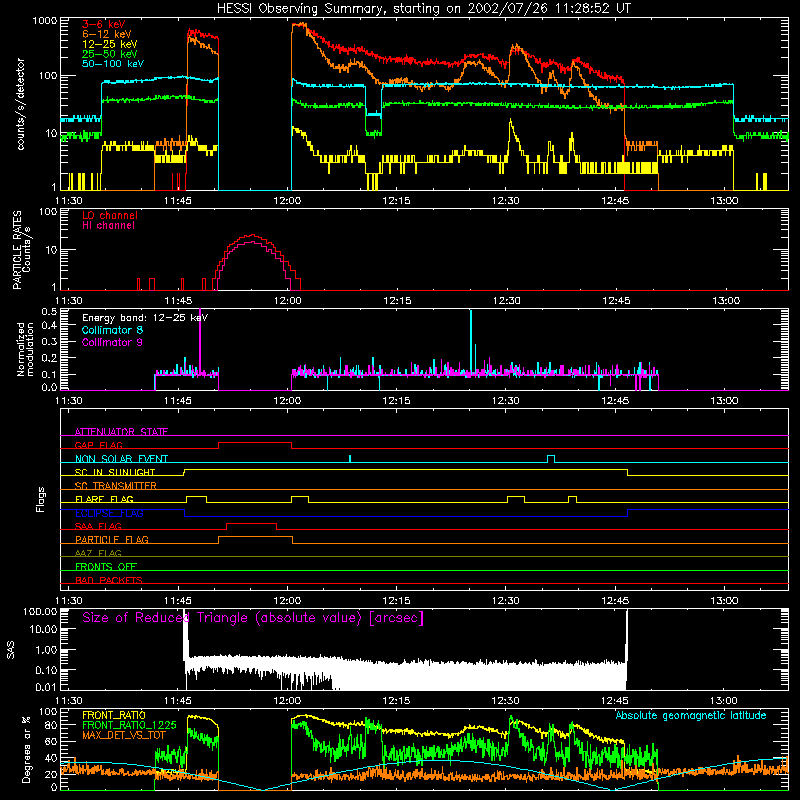Select the Collimator 9 legend label
Viewport: 800px width, 800px height.
(x=112, y=342)
